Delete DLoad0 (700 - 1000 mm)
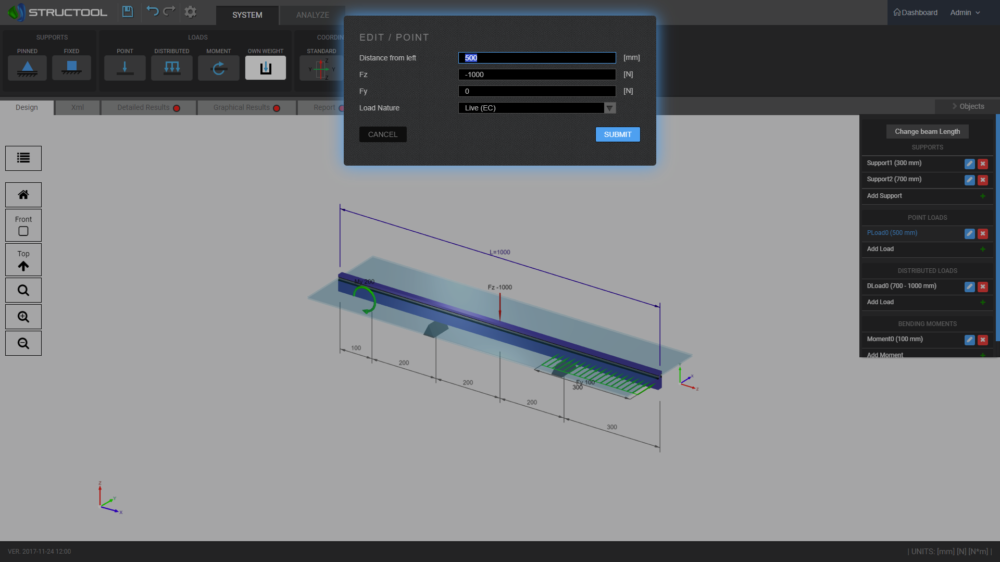 click(x=983, y=286)
